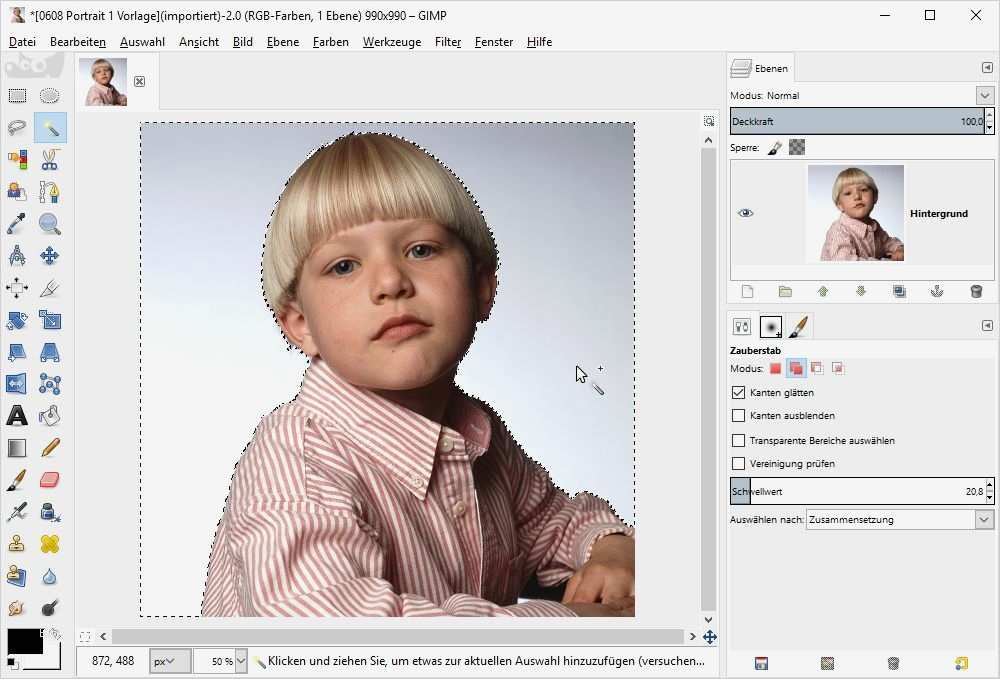1000x679 pixels.
Task: Open the Filter menu
Action: pos(447,42)
